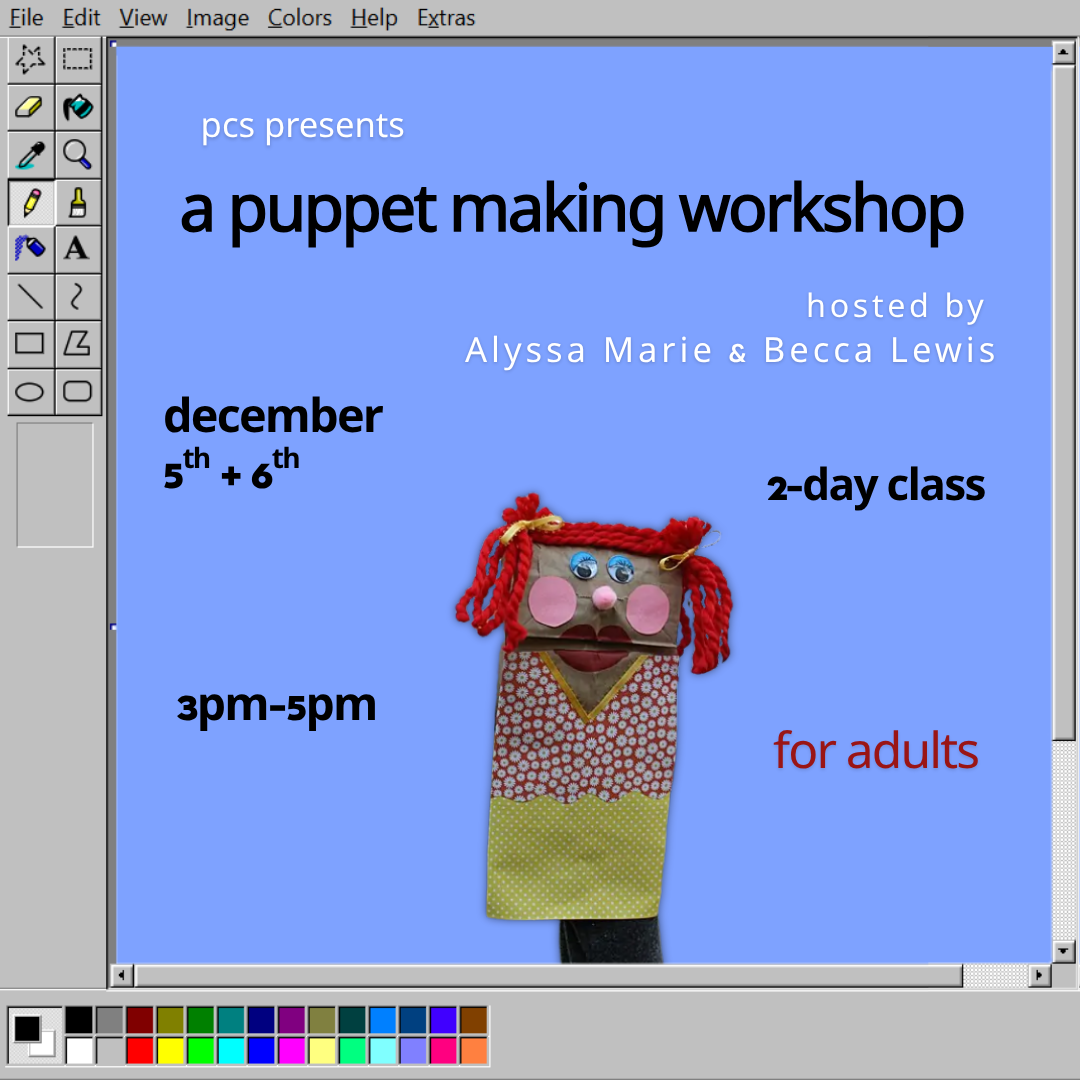
Task: Pick the white palette swatch
Action: (79, 1051)
